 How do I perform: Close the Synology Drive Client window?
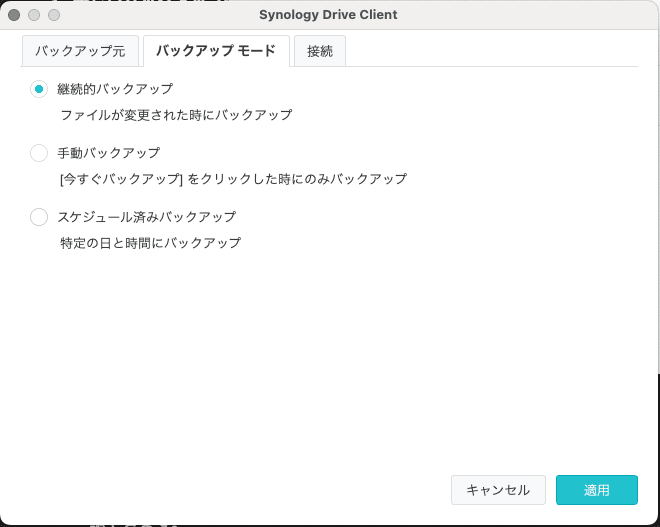point(14,15)
